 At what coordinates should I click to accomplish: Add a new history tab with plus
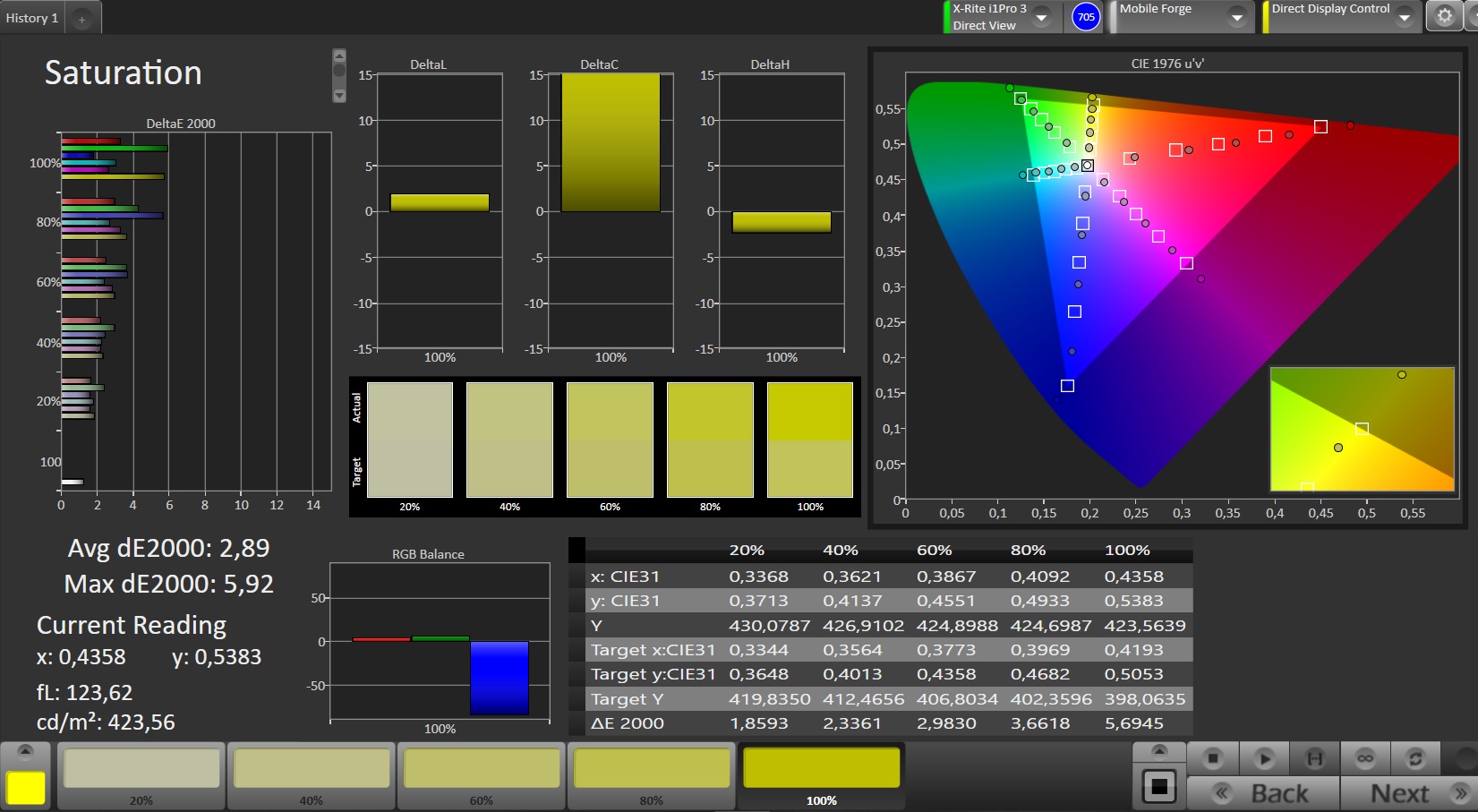[81, 19]
